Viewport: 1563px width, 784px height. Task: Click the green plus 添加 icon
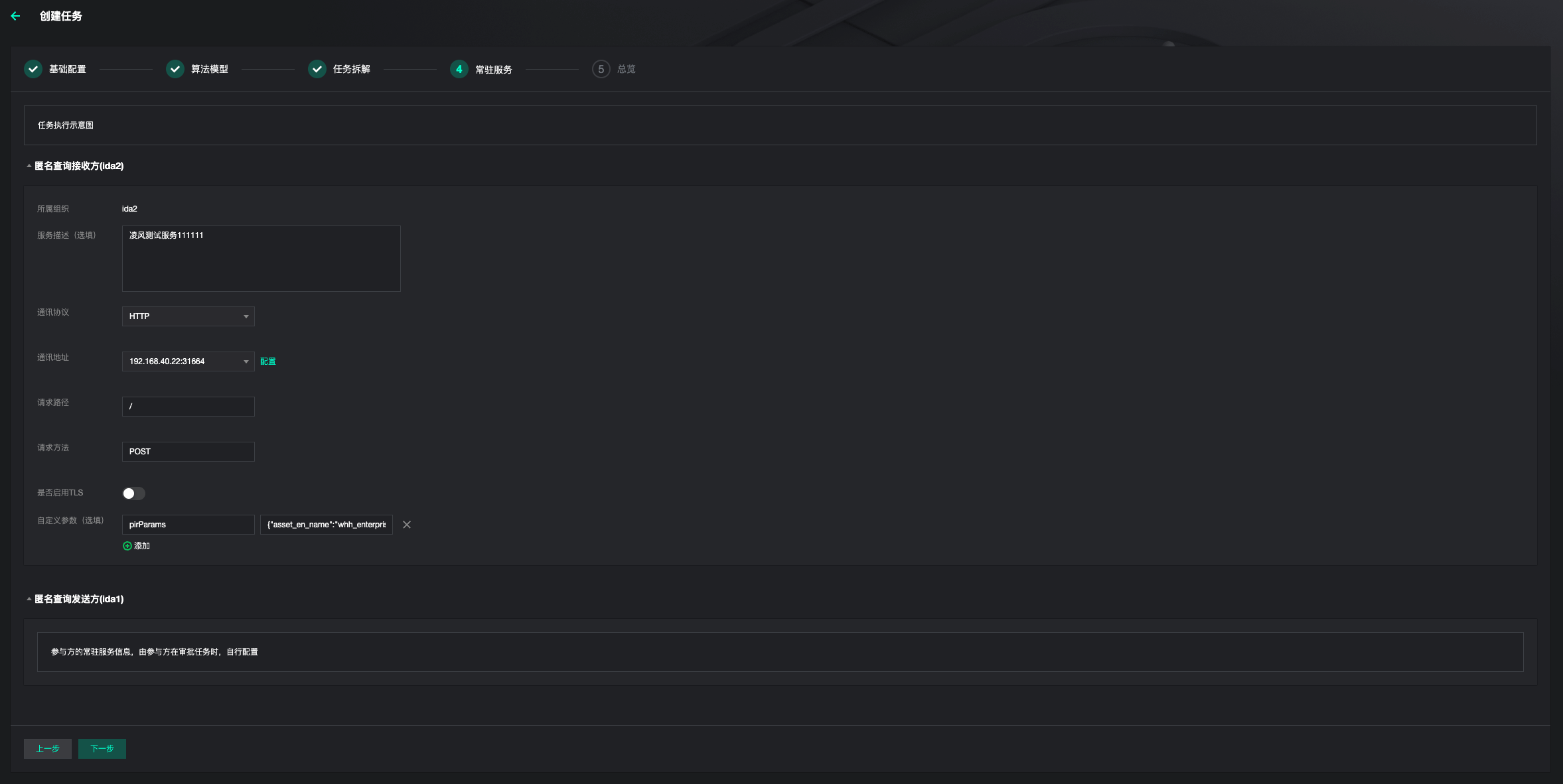pos(127,546)
